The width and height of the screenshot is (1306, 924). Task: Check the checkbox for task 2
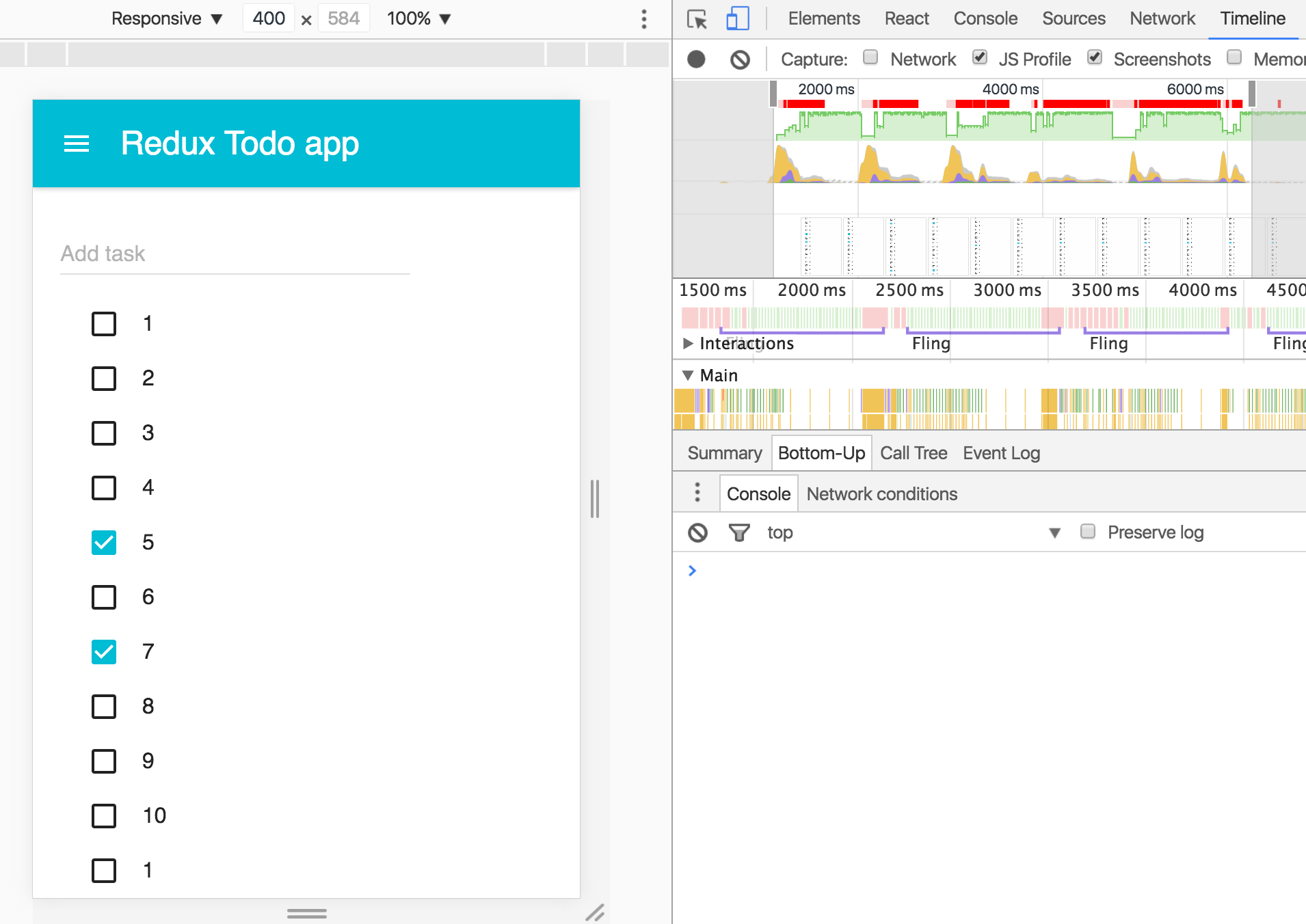(x=104, y=379)
